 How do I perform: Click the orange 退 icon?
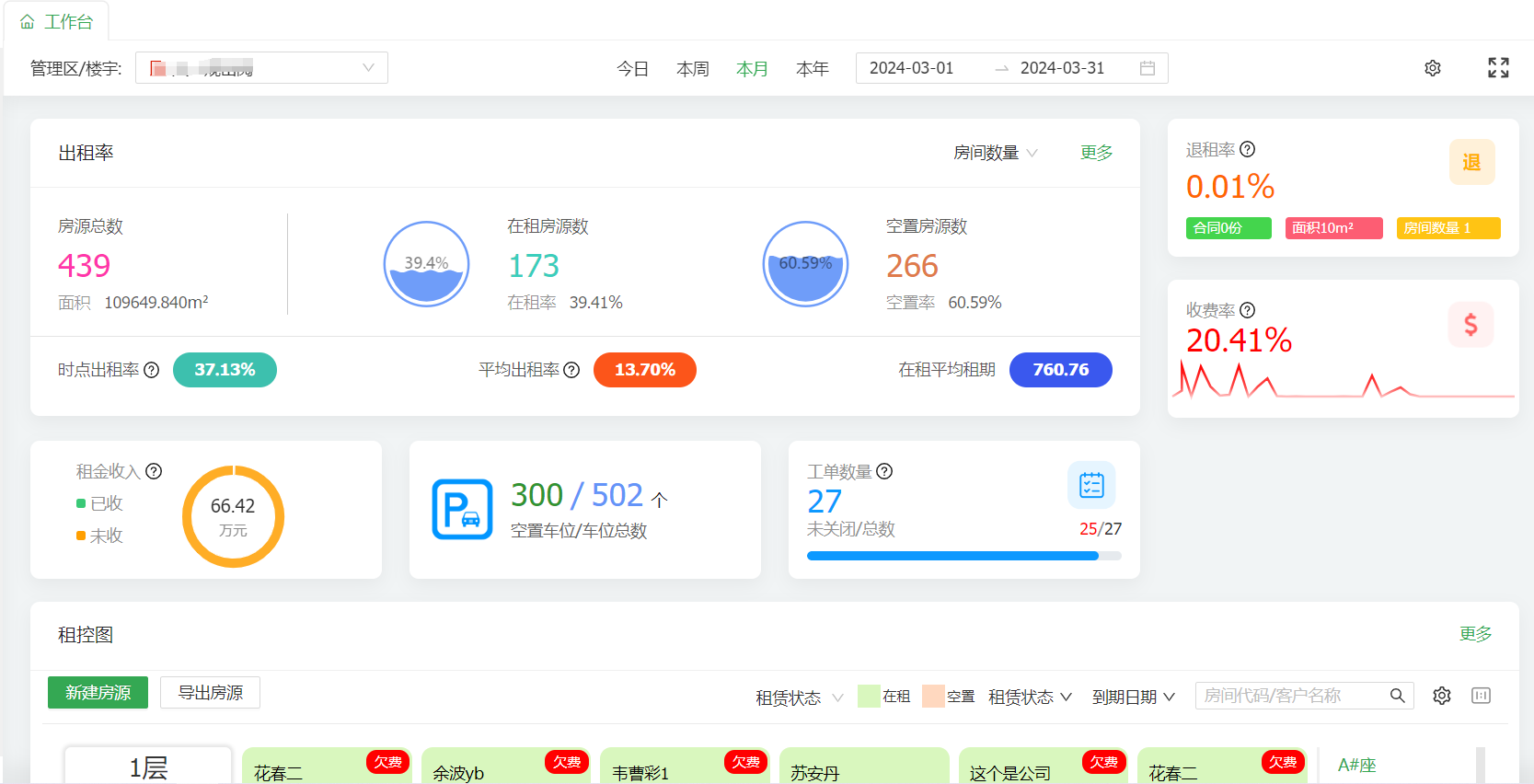(x=1472, y=162)
